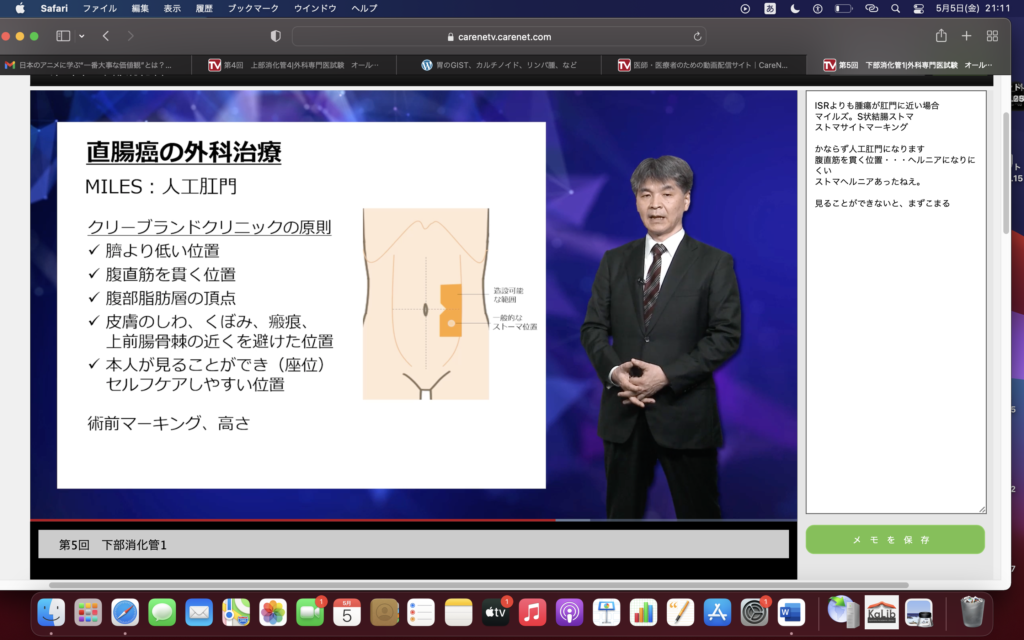Click the メモを保存 button
Viewport: 1024px width, 640px height.
[895, 540]
